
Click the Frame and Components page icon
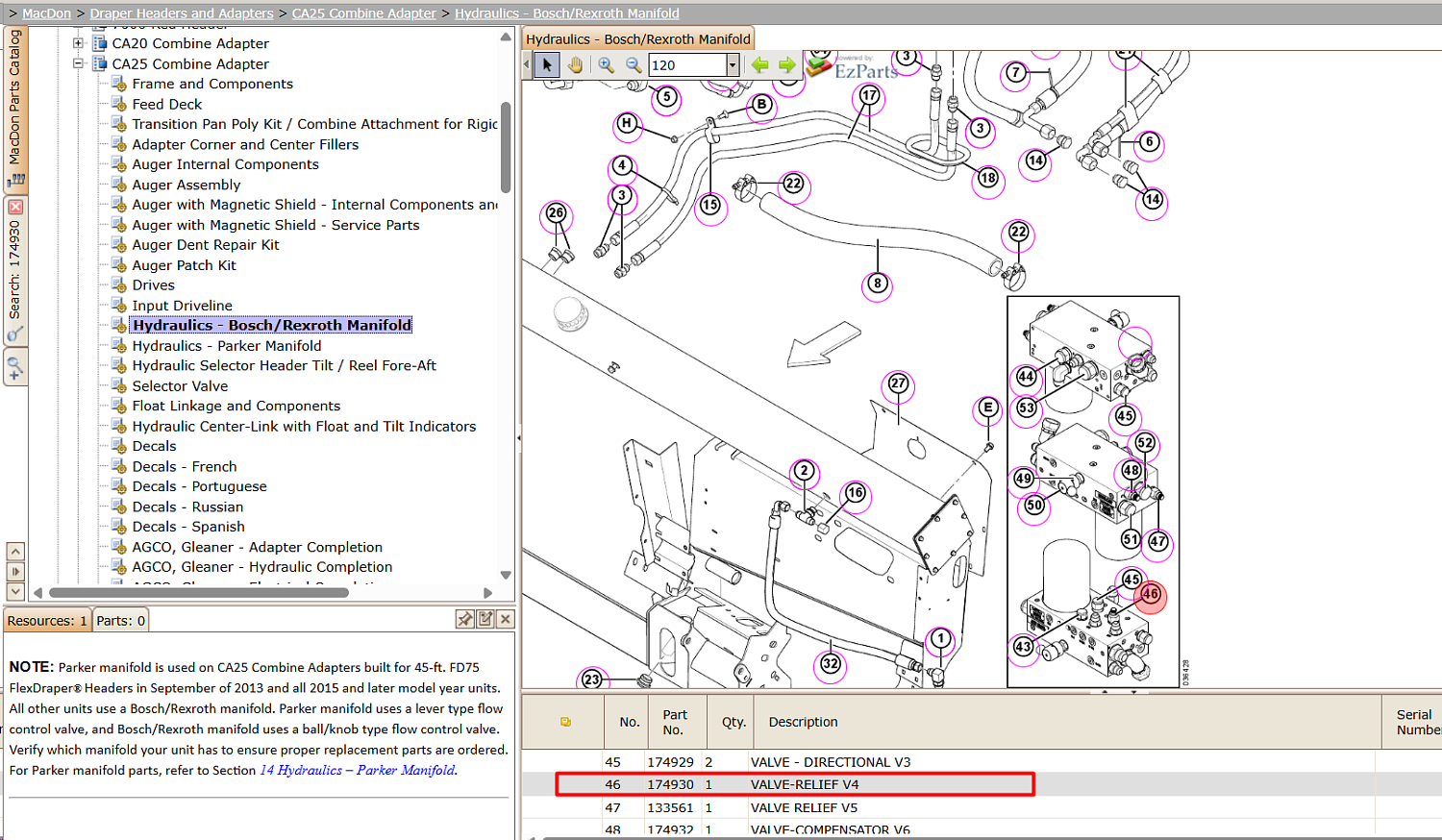click(119, 84)
